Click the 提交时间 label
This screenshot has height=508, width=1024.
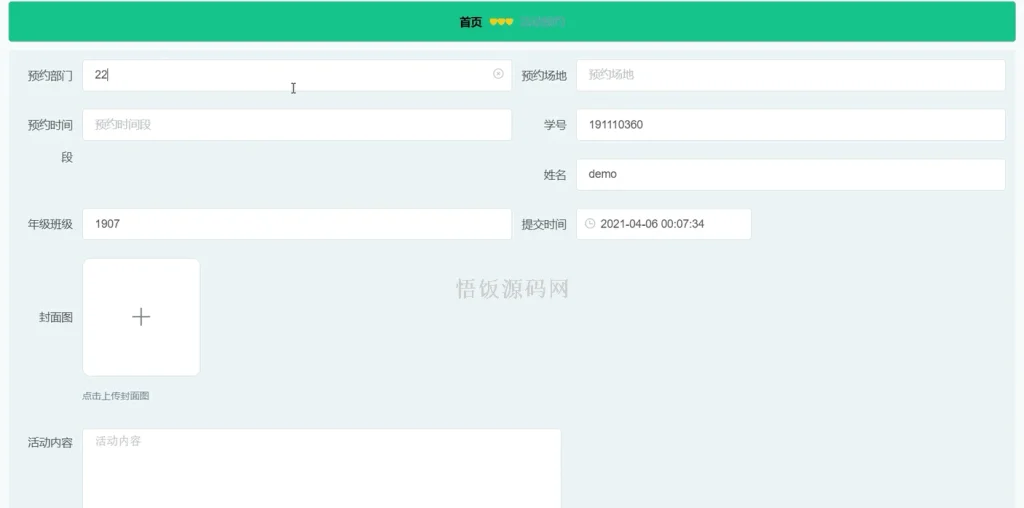[x=544, y=224]
